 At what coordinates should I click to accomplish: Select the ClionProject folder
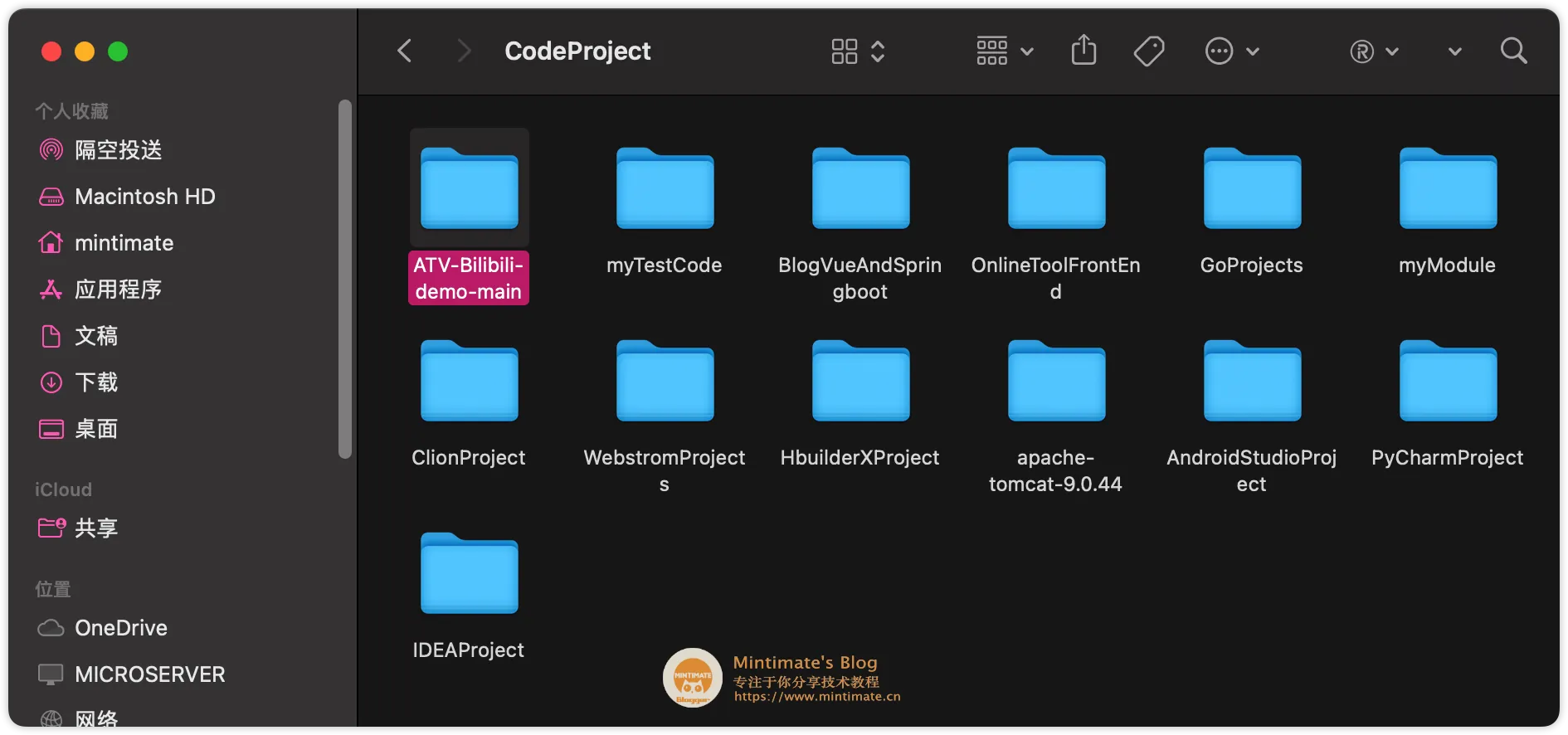point(470,381)
